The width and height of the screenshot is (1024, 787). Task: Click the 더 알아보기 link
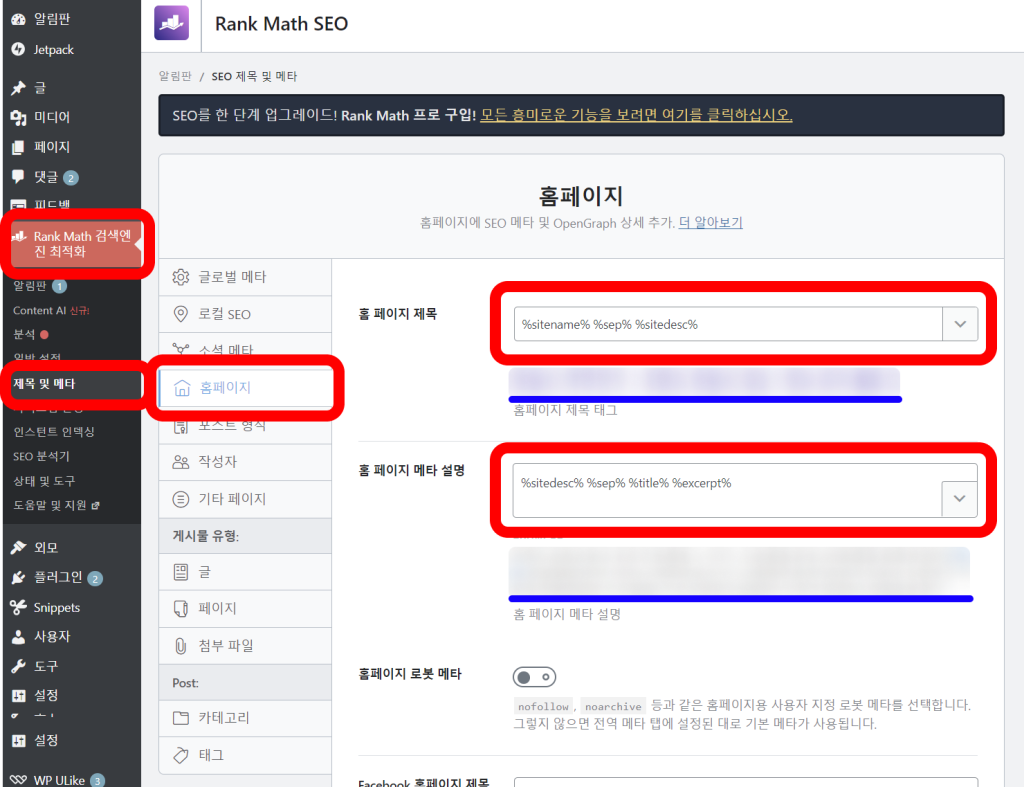(x=711, y=223)
